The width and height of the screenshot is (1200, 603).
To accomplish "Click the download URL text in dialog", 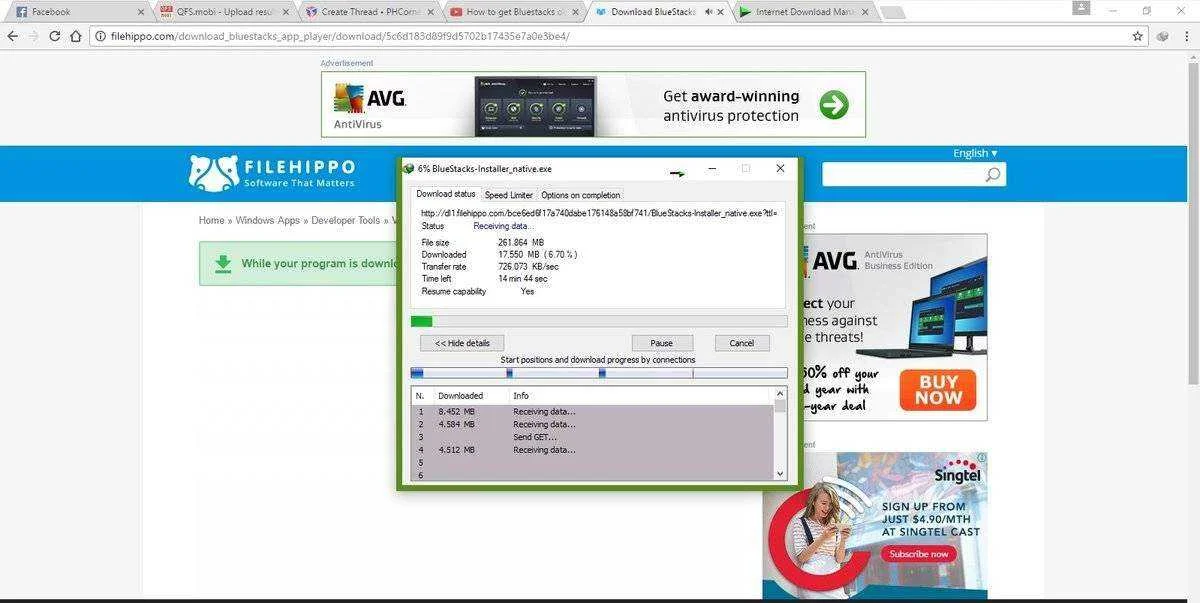I will point(598,213).
